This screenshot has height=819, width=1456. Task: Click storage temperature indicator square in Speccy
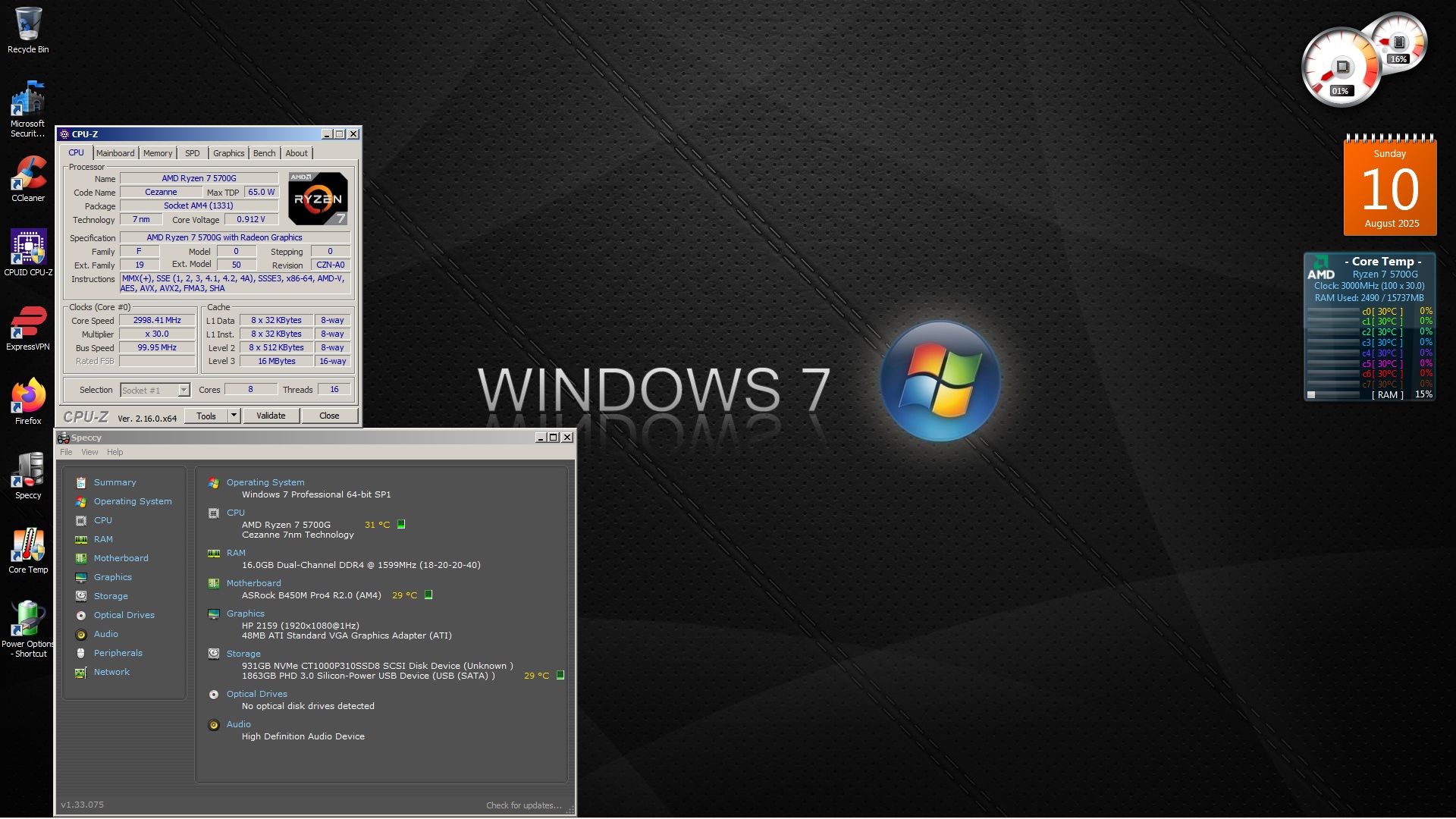[x=560, y=675]
